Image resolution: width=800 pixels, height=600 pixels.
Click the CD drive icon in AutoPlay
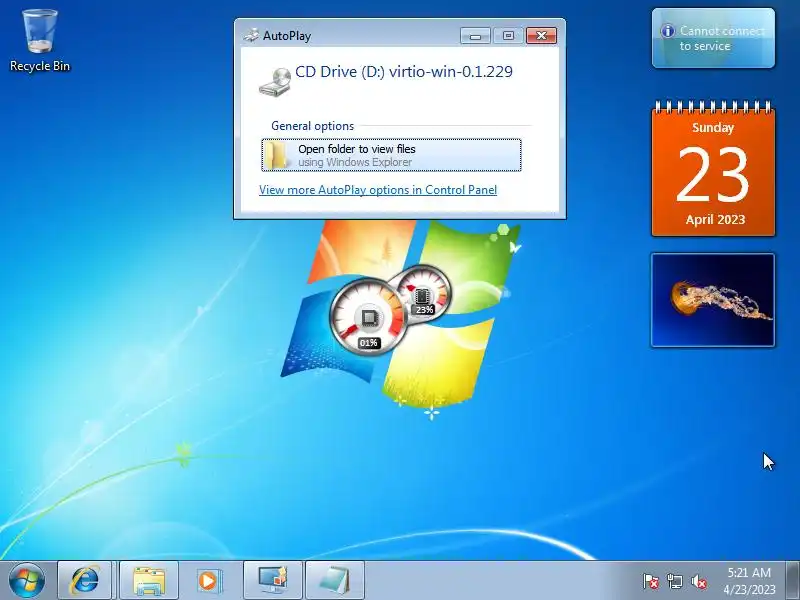274,82
